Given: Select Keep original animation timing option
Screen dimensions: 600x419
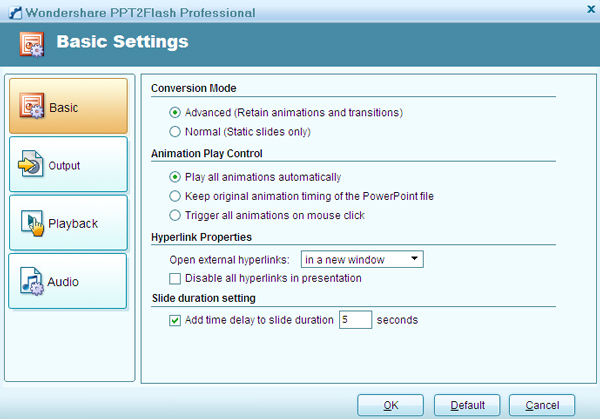Looking at the screenshot, I should pos(176,196).
